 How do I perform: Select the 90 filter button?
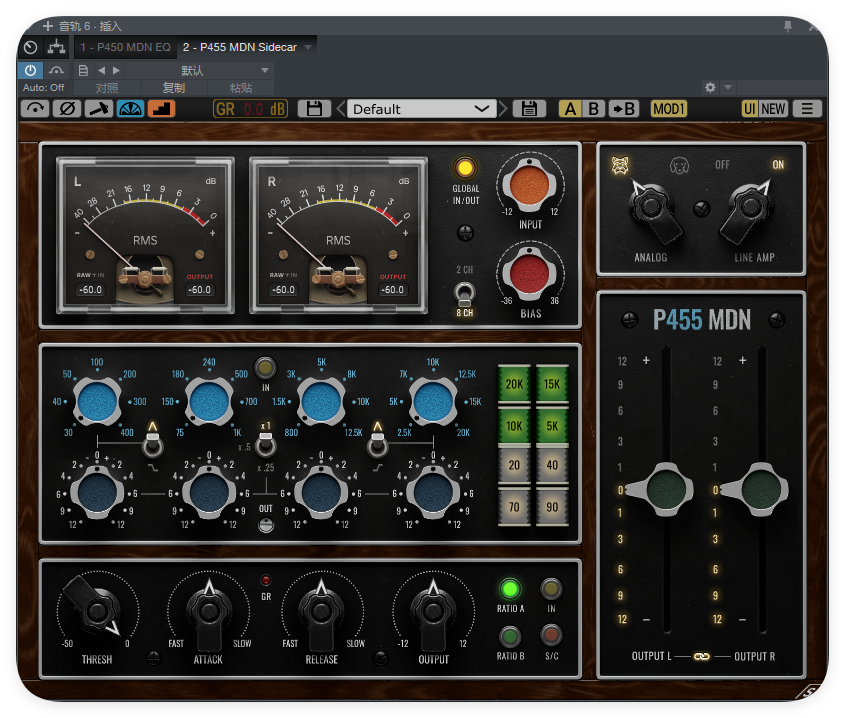552,507
